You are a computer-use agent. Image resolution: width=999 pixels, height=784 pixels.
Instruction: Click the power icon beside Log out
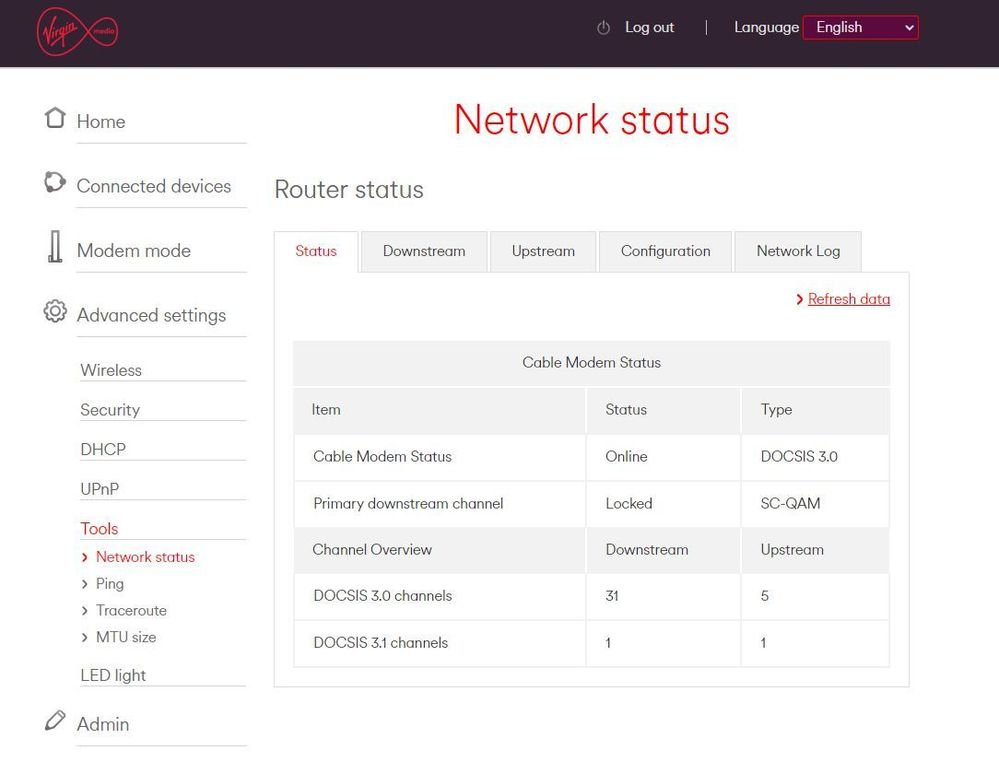tap(603, 28)
